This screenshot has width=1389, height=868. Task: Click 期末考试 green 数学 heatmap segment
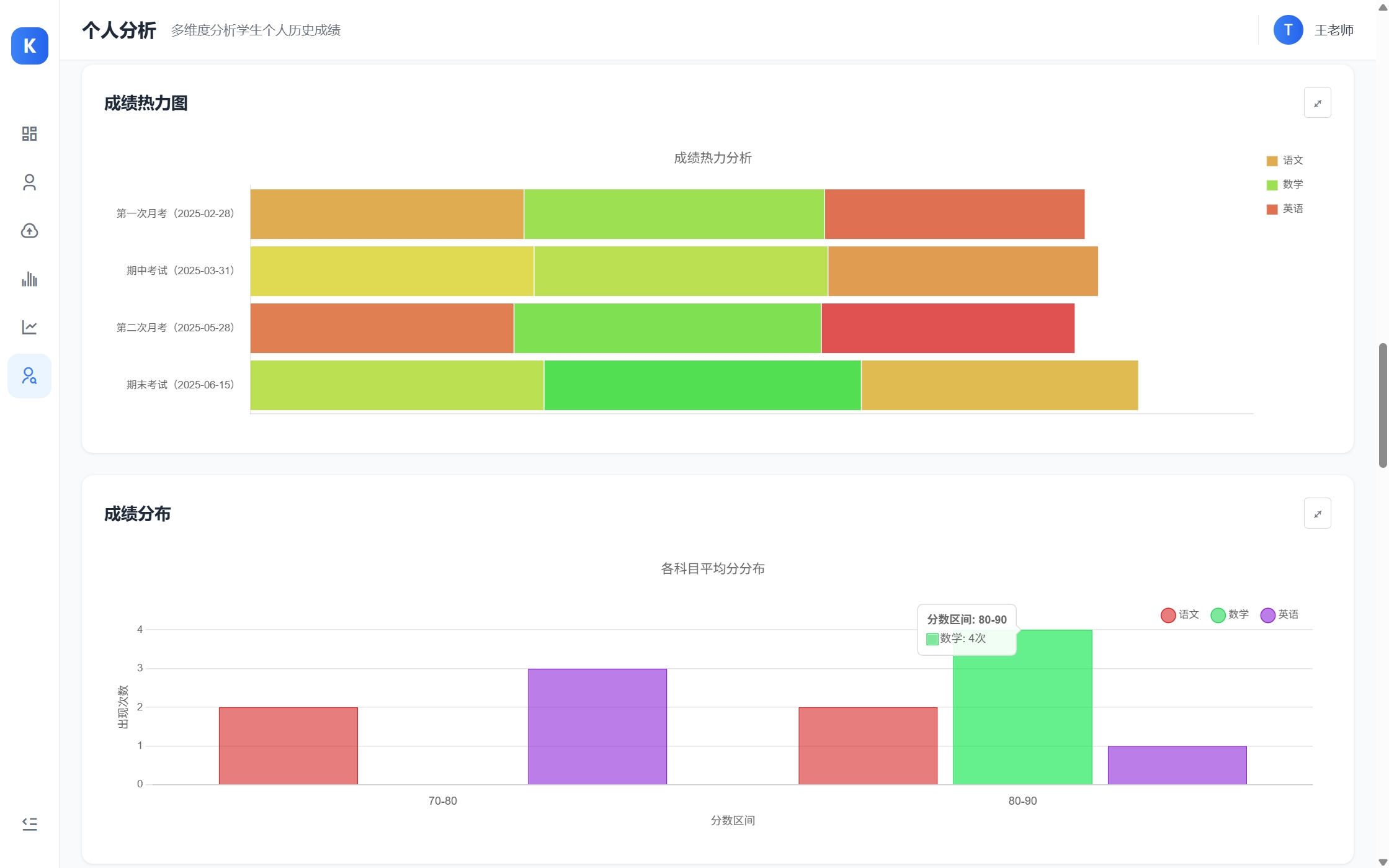click(x=702, y=385)
